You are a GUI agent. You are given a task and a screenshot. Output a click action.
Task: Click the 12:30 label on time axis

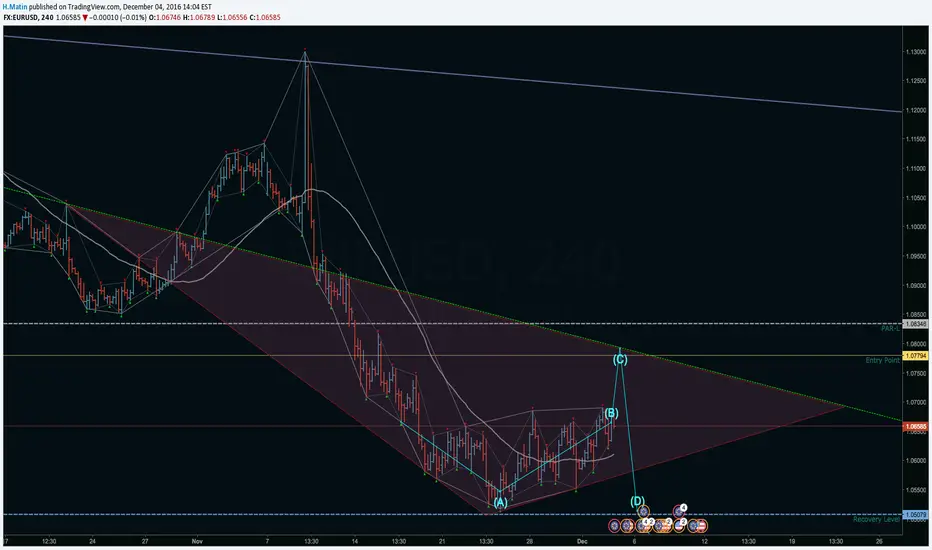(49, 541)
